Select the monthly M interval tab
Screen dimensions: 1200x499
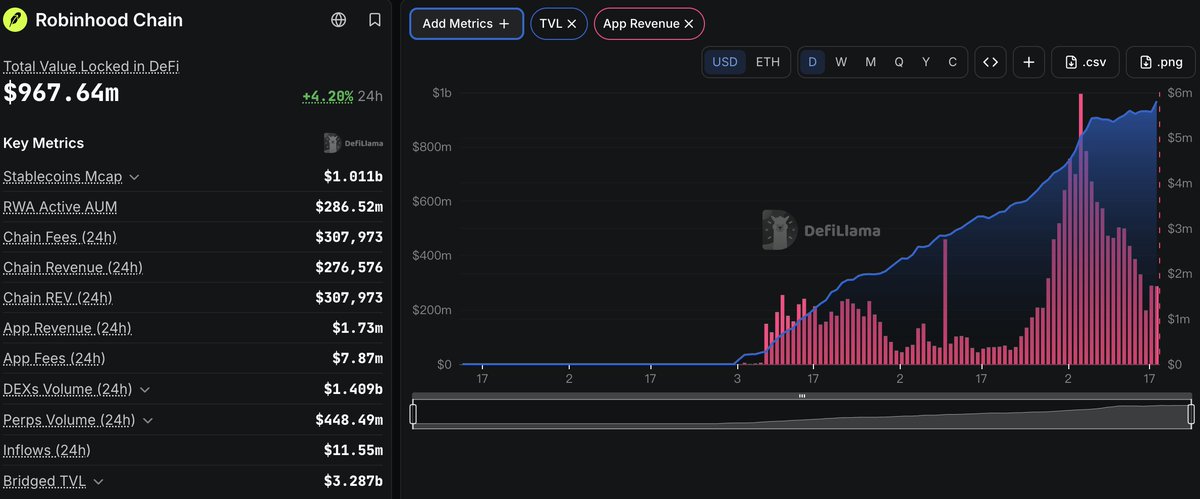(870, 62)
